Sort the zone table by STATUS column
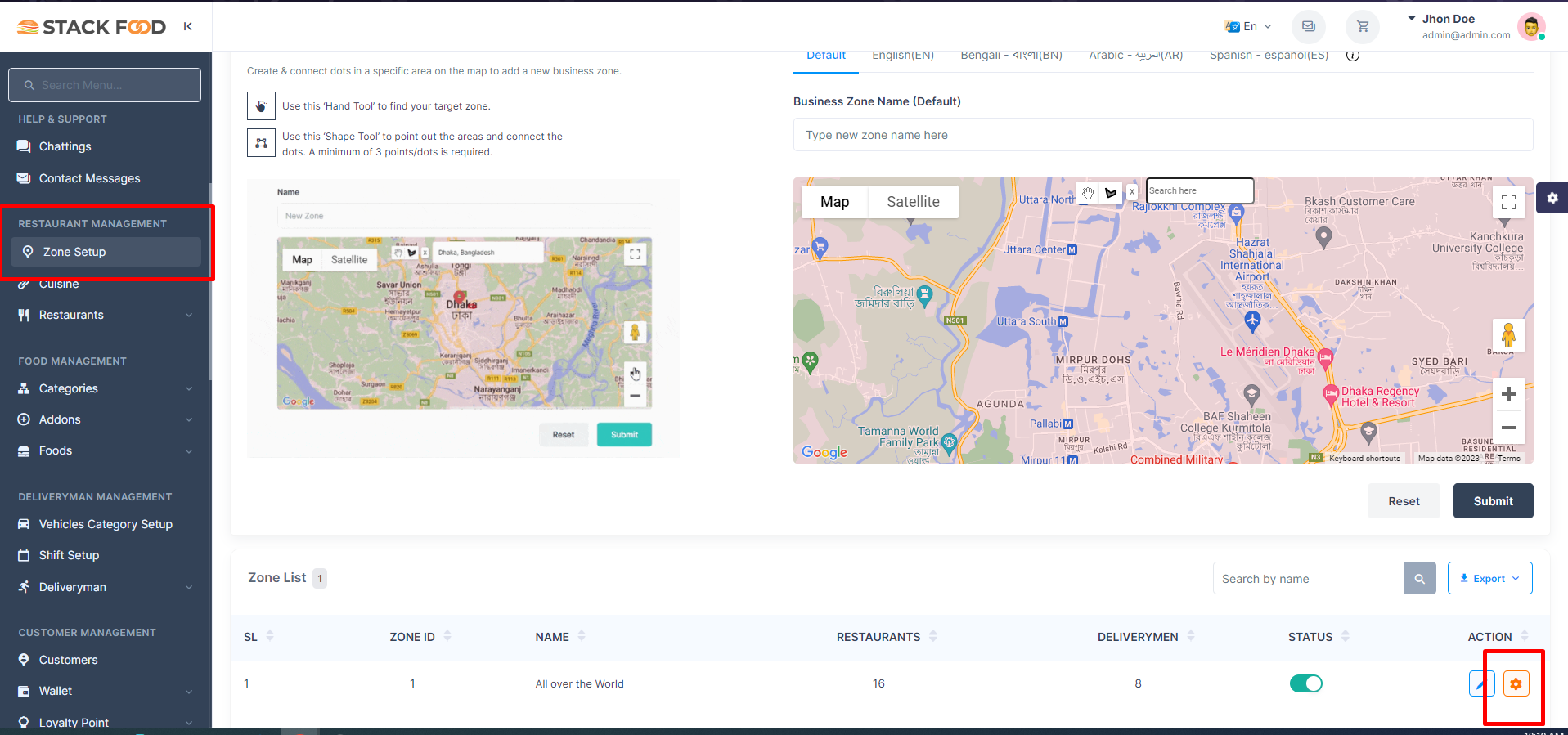 (1319, 637)
